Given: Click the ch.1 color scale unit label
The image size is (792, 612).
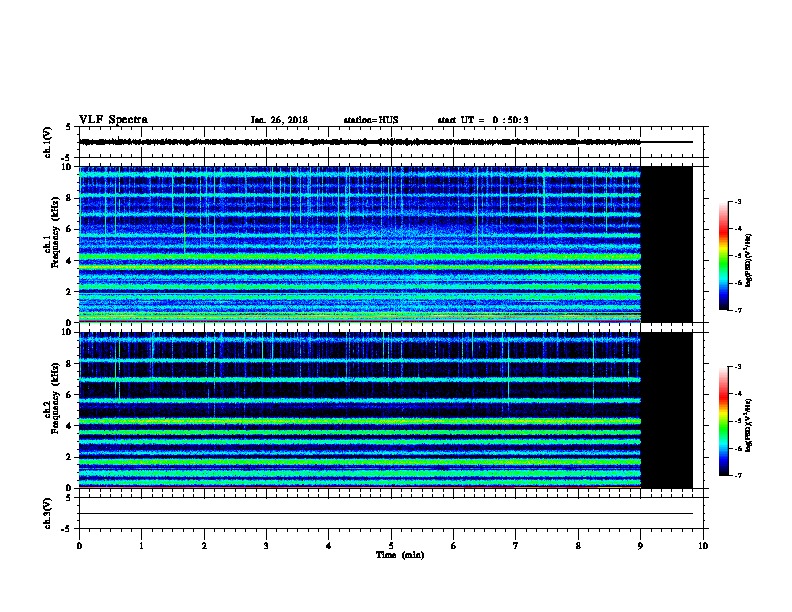Looking at the screenshot, I should (749, 260).
